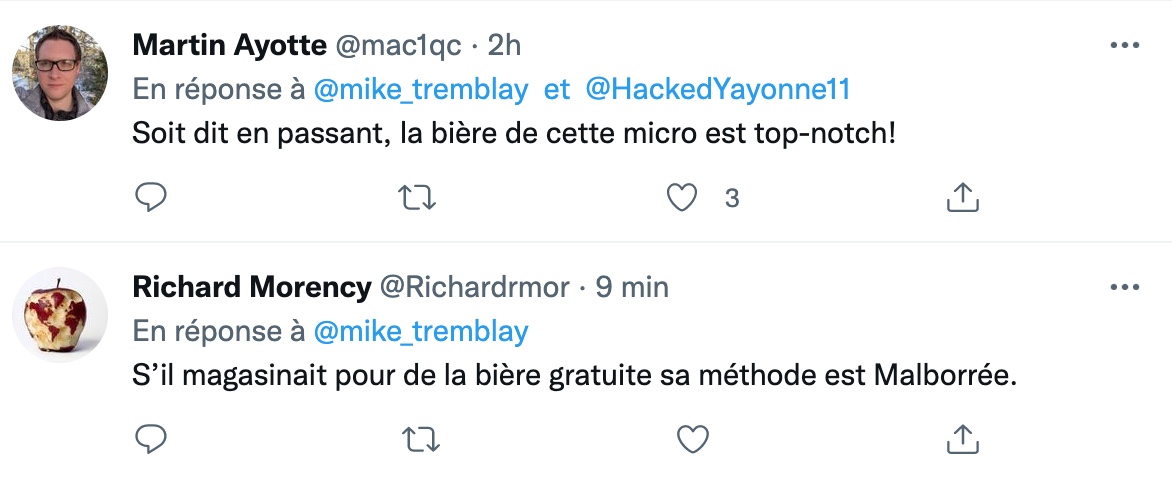1172x478 pixels.
Task: Open the 9 min timestamp link
Action: pyautogui.click(x=632, y=288)
